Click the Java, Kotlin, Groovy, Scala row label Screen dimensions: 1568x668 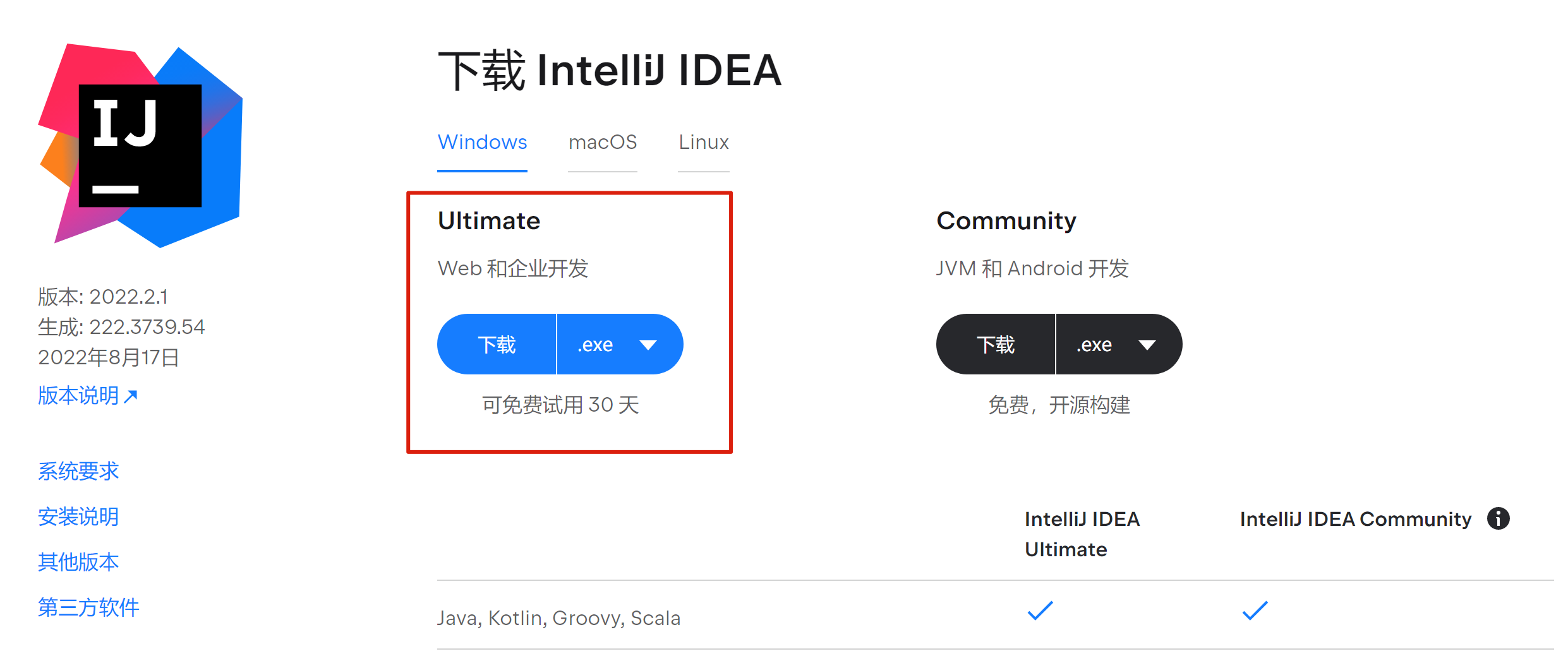559,617
